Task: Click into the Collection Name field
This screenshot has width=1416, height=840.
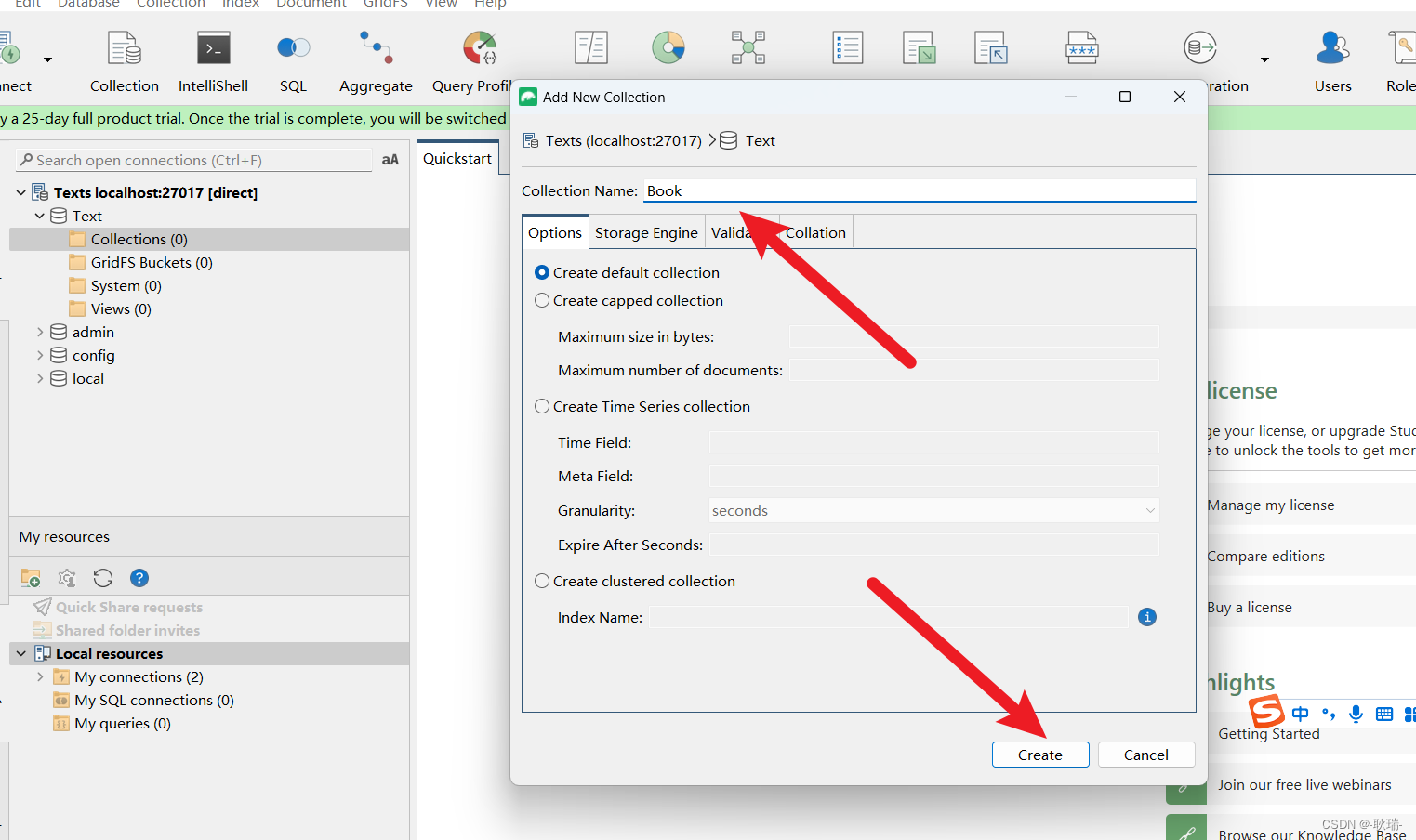Action: pyautogui.click(x=920, y=190)
